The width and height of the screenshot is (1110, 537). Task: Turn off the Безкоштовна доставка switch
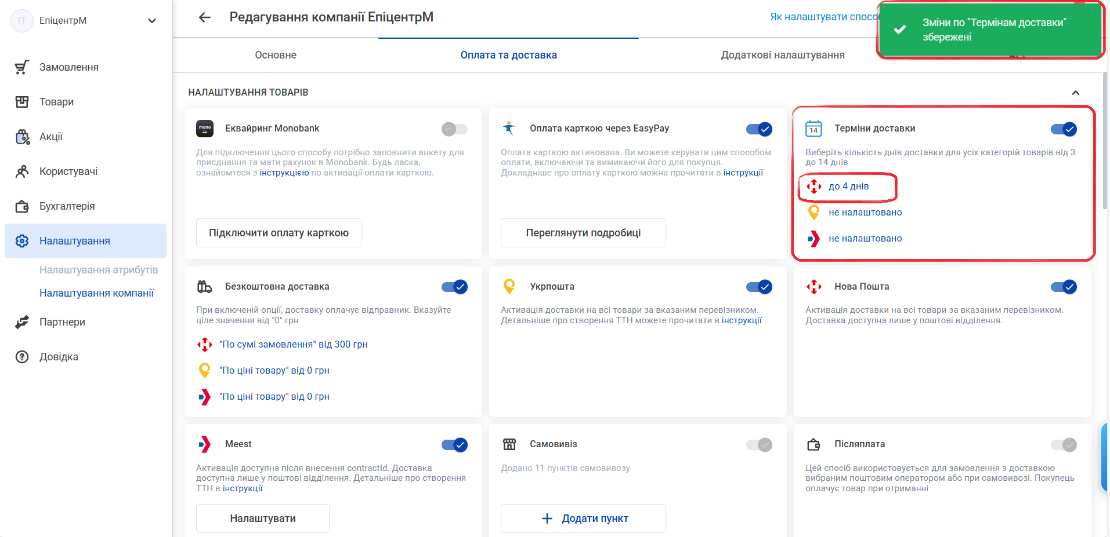[454, 287]
